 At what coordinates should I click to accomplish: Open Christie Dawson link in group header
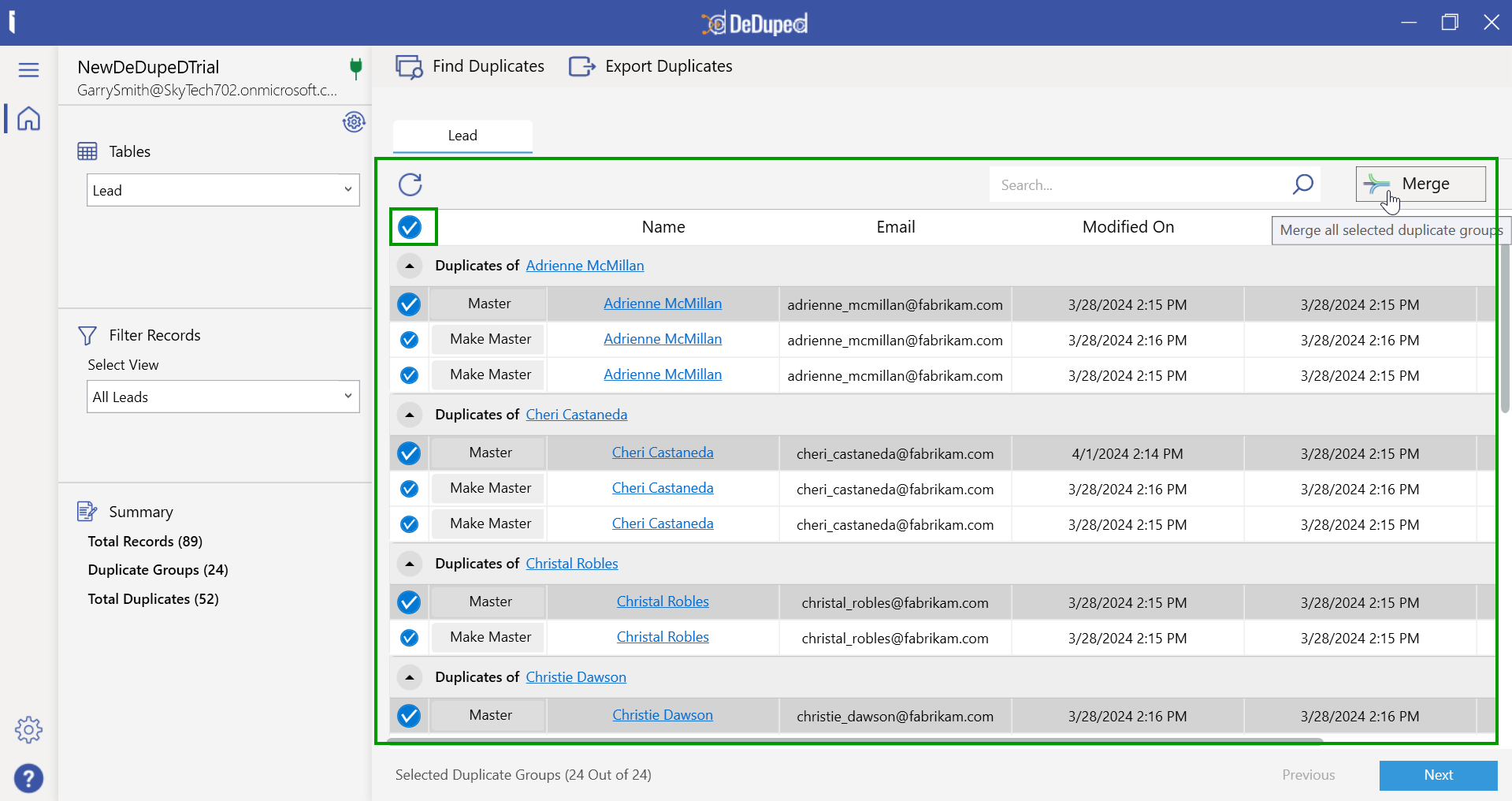point(576,677)
